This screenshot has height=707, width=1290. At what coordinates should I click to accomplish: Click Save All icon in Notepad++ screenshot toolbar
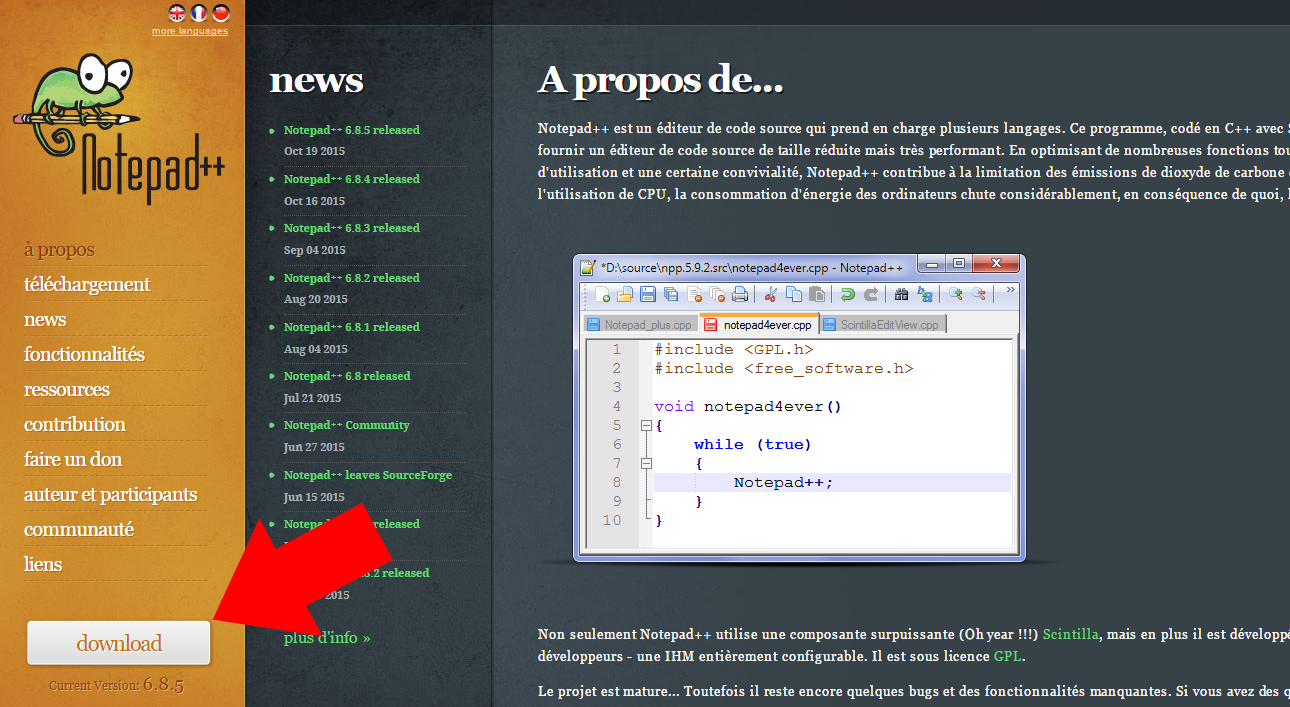[x=671, y=294]
